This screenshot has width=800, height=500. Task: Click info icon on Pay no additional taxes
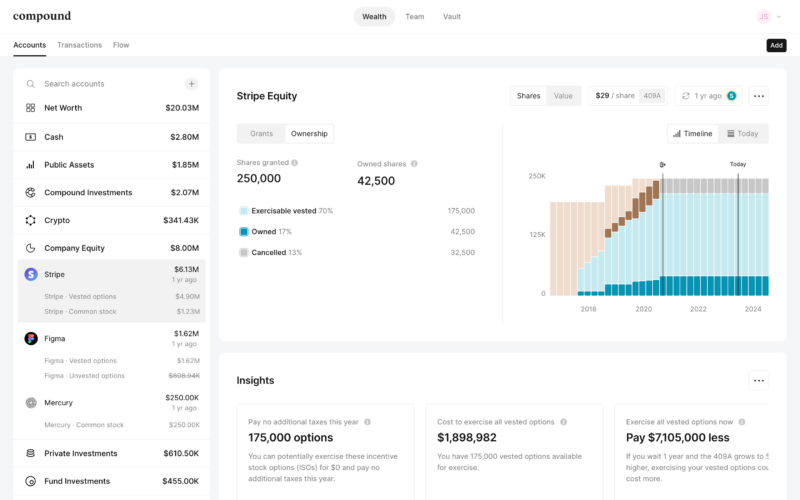(x=367, y=422)
